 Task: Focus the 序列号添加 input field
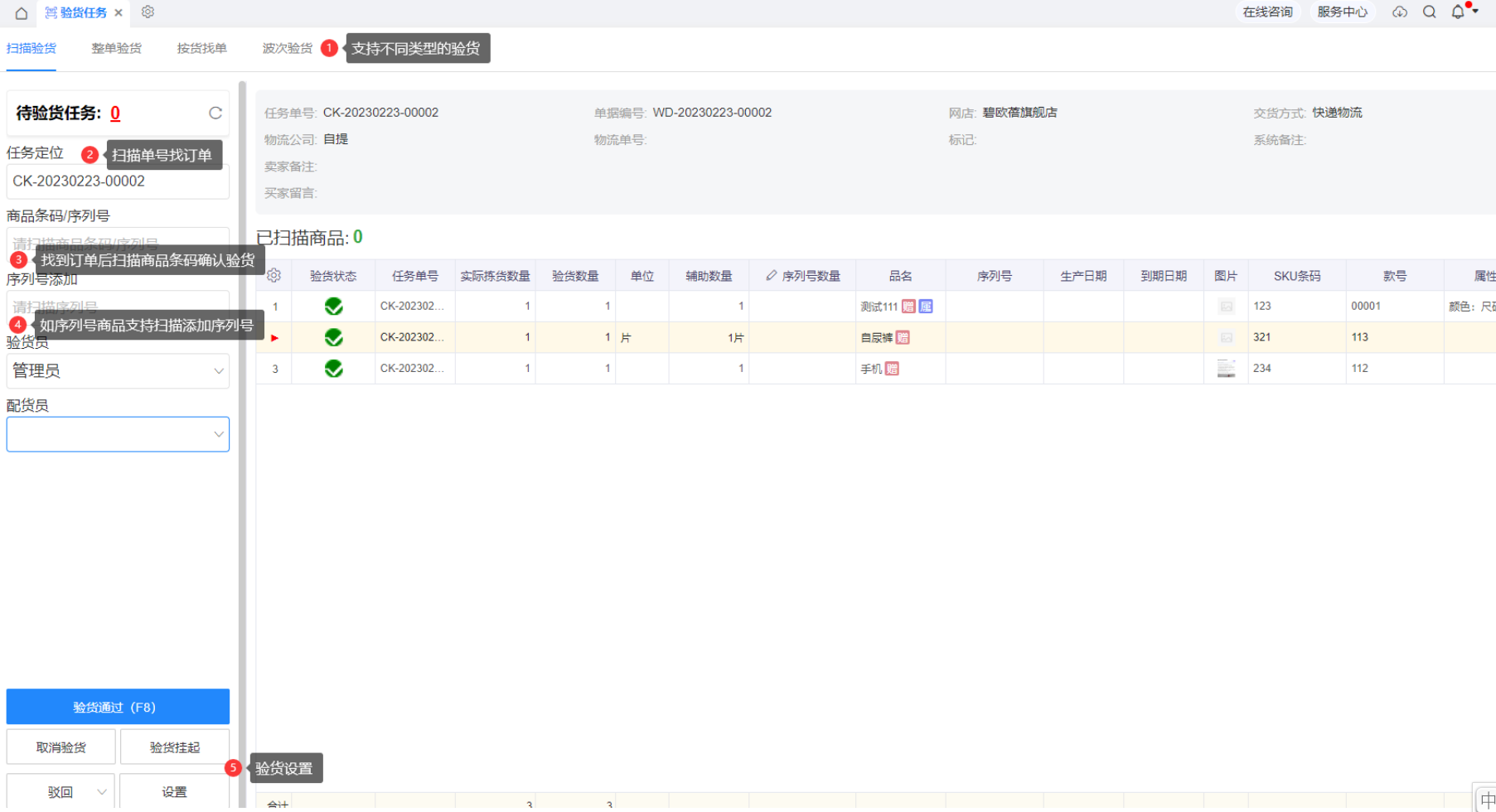point(118,307)
